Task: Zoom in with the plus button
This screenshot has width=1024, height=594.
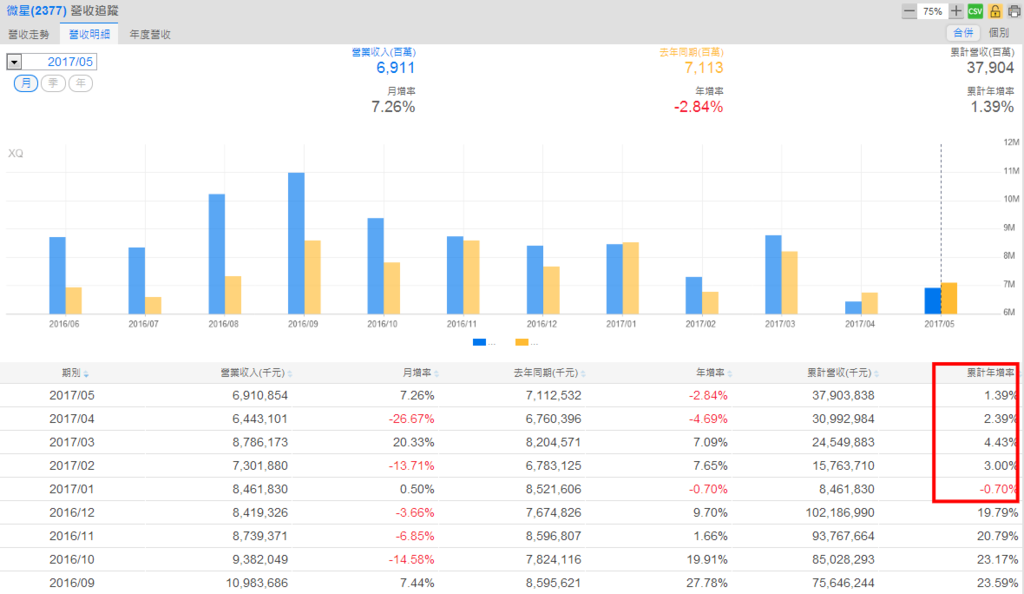Action: [x=956, y=11]
